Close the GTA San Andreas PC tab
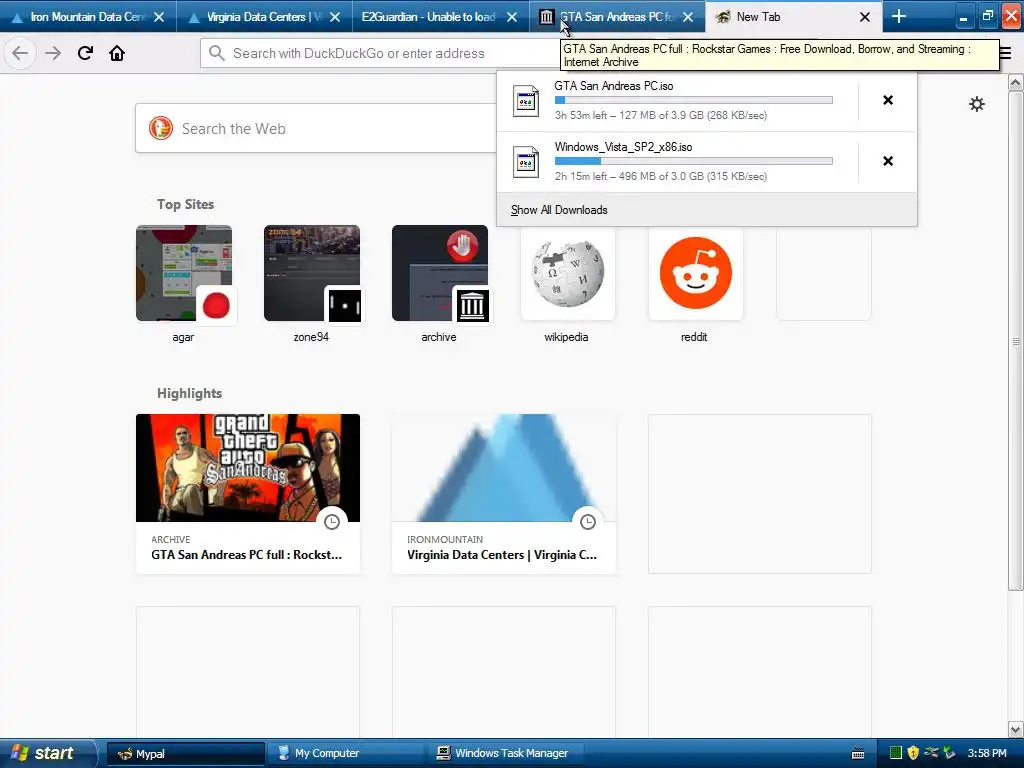Viewport: 1024px width, 768px height. pos(688,17)
